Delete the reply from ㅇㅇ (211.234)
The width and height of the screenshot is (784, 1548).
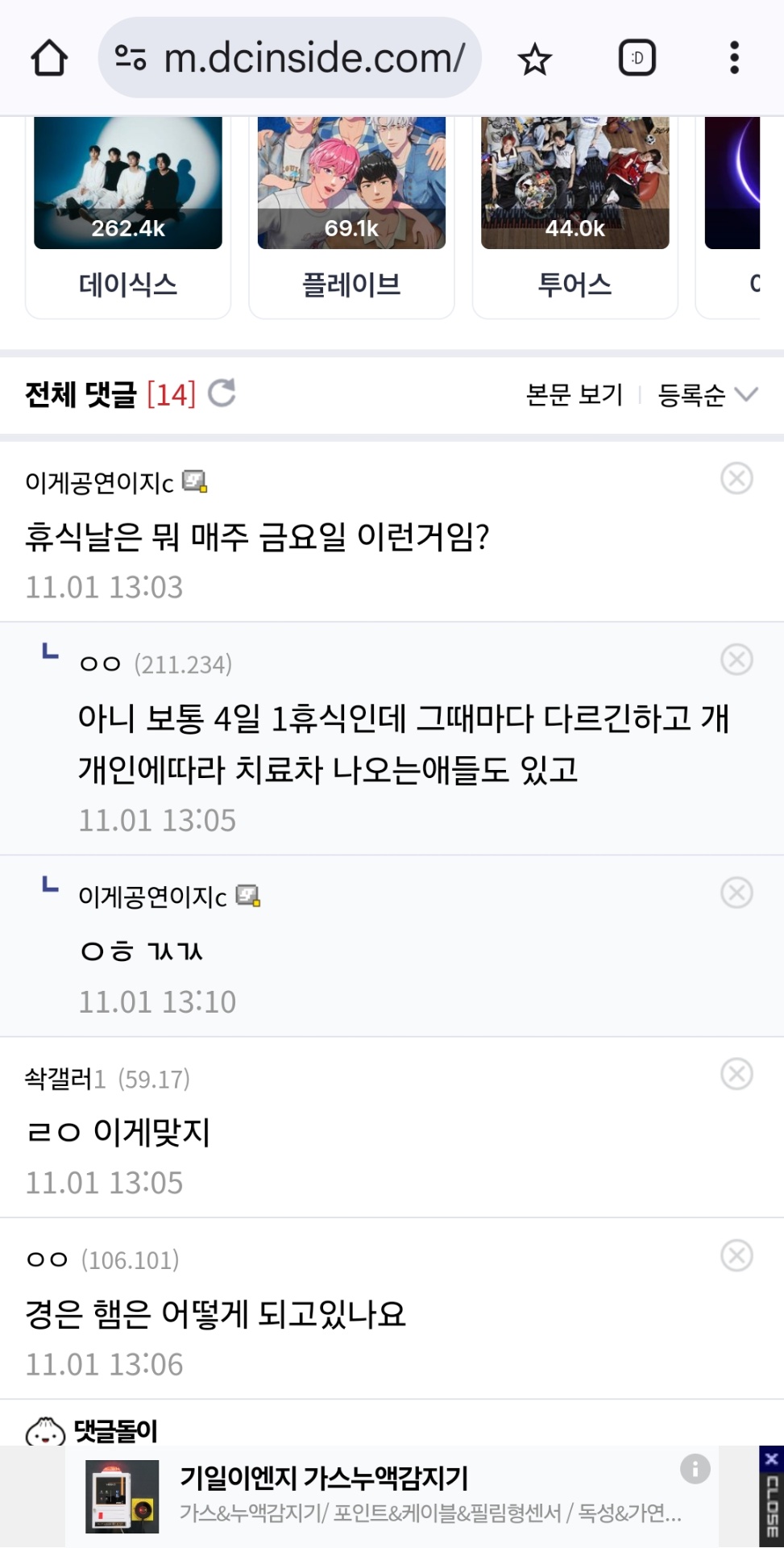click(736, 660)
